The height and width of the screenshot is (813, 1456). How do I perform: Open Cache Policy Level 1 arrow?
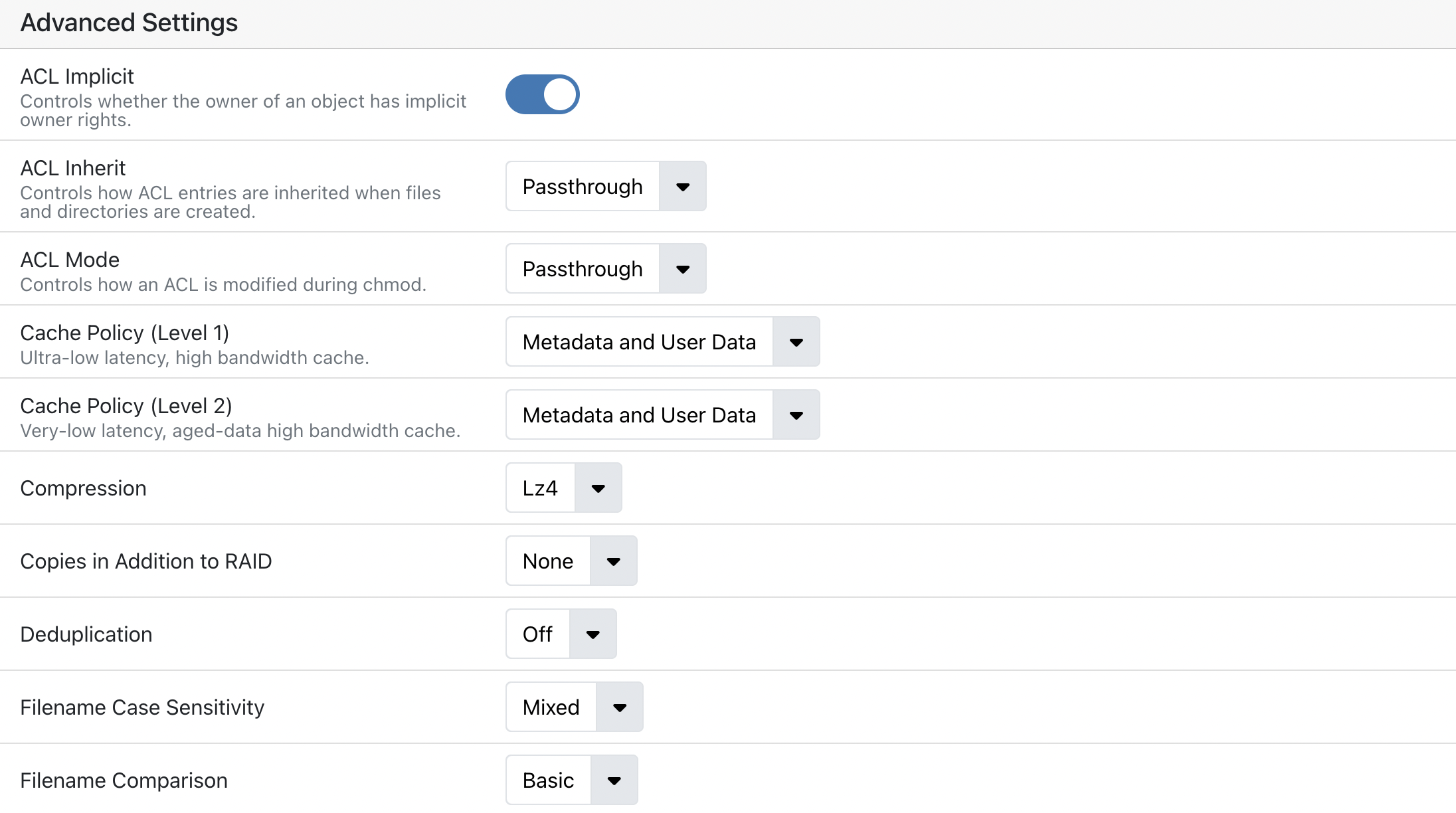click(796, 342)
